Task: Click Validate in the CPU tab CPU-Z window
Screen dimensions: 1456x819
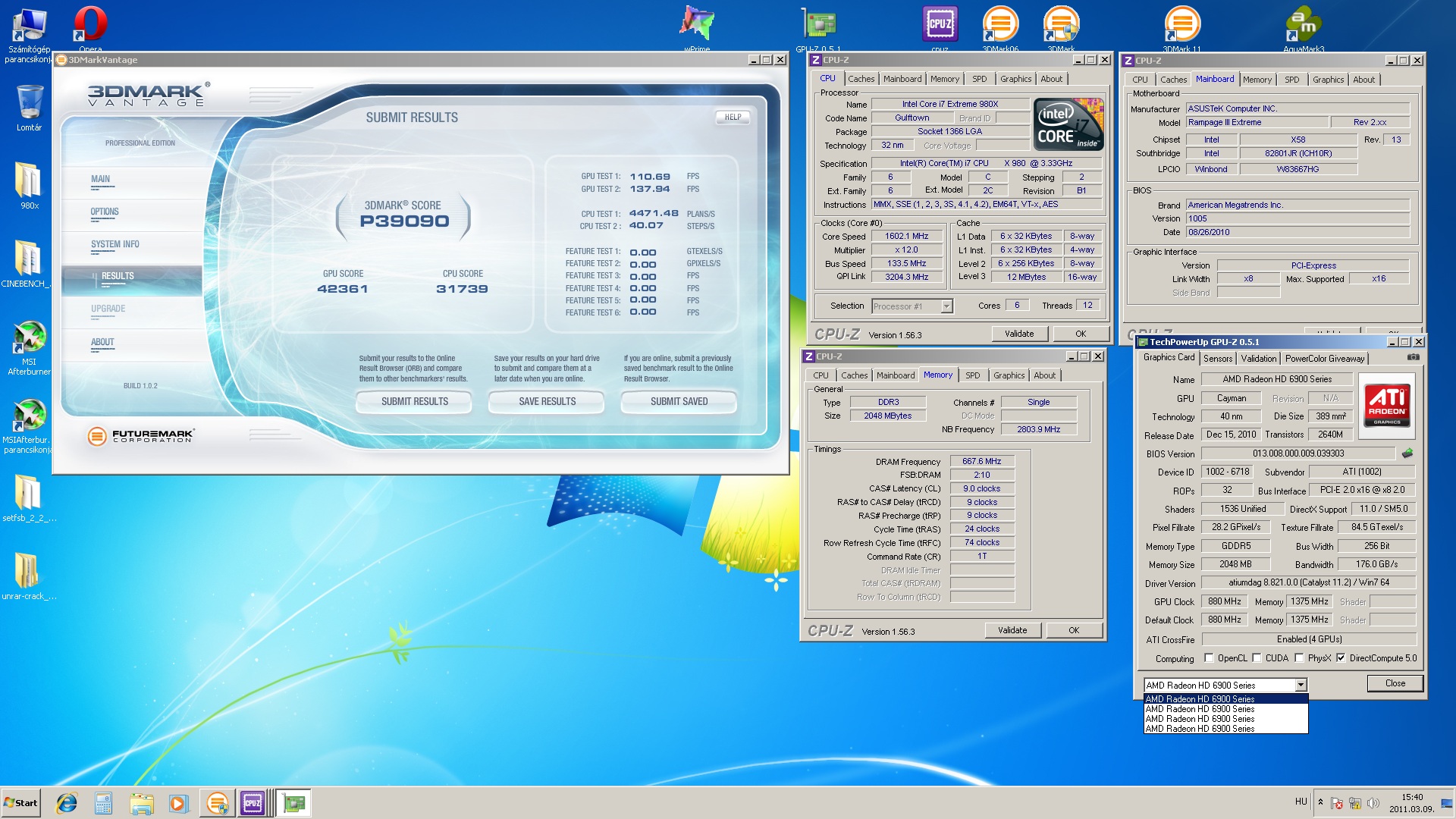Action: (1019, 334)
